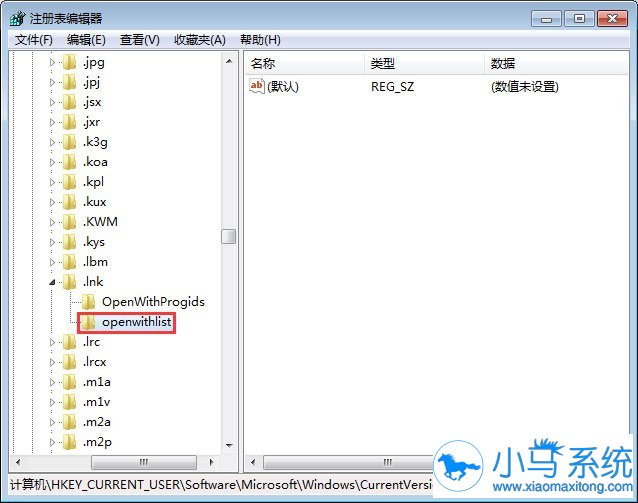The width and height of the screenshot is (638, 503).
Task: Open the 文件(F) menu
Action: (x=34, y=40)
